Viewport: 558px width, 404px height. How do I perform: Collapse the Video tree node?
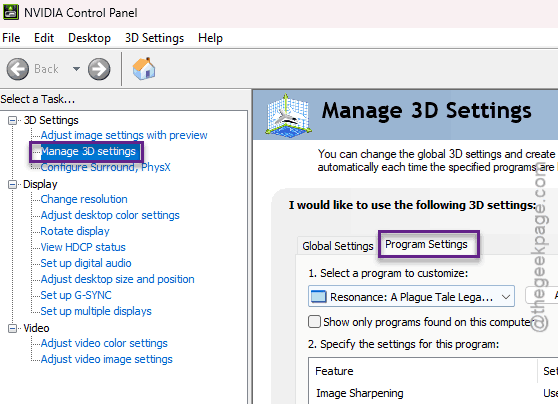tap(12, 328)
